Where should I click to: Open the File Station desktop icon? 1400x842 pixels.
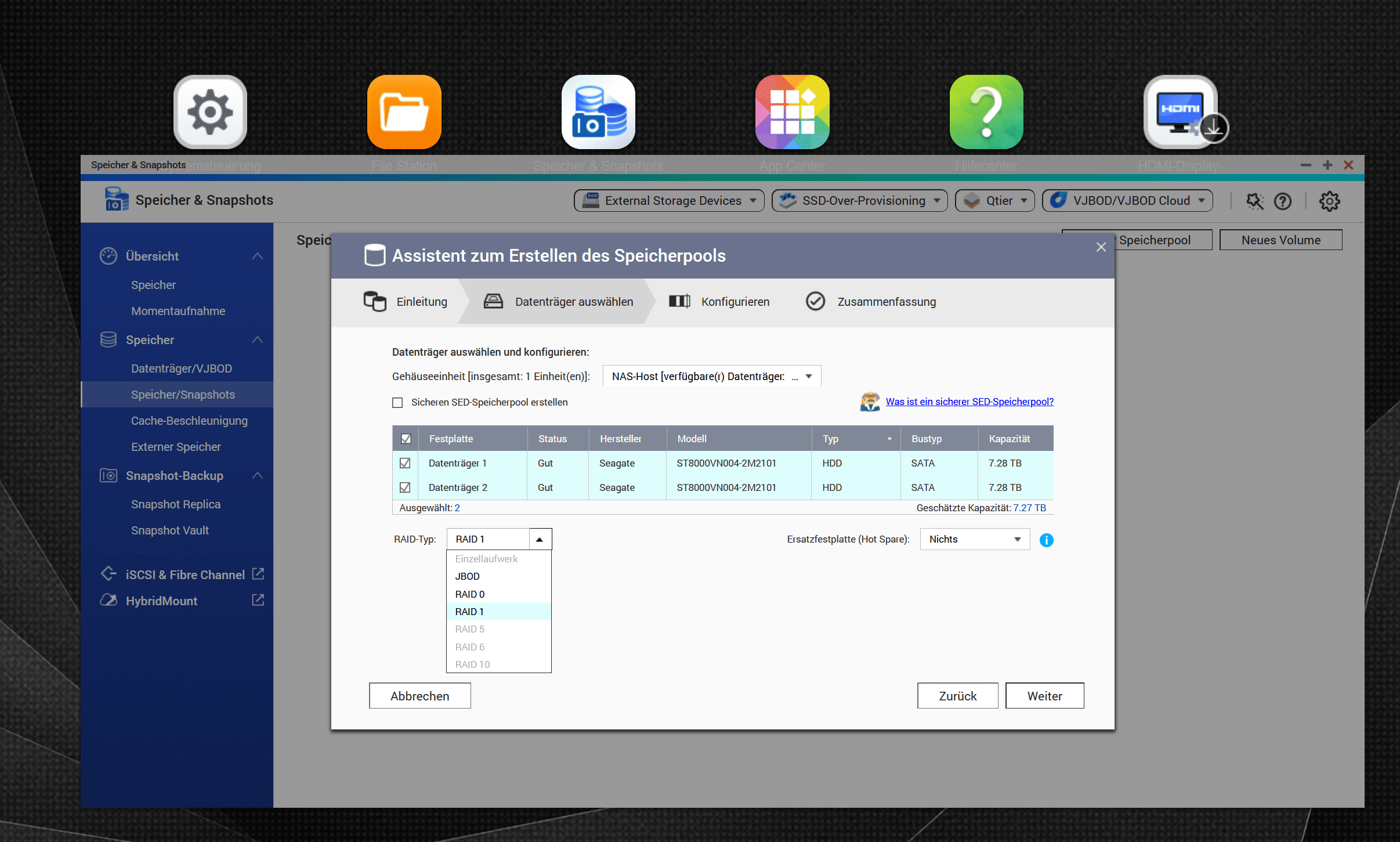pyautogui.click(x=404, y=112)
